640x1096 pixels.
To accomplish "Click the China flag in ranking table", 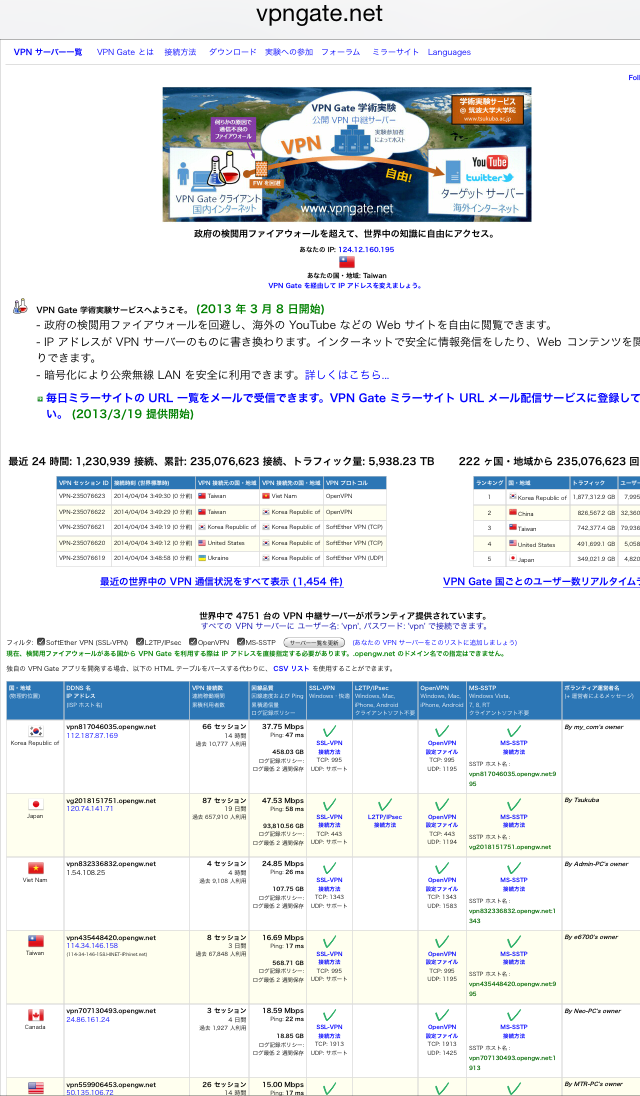I will click(512, 512).
